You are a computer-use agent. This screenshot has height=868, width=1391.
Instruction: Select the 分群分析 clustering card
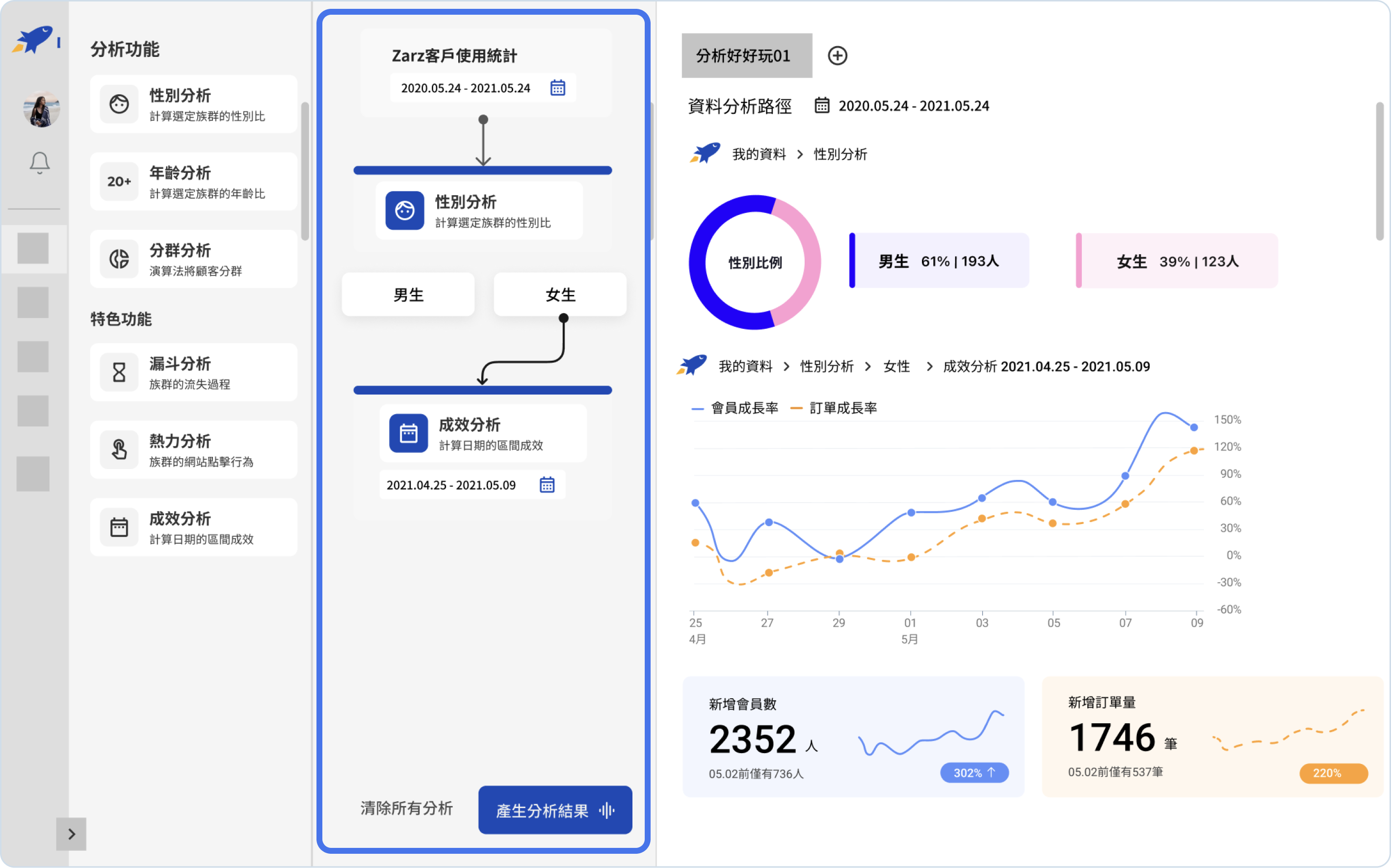(193, 259)
